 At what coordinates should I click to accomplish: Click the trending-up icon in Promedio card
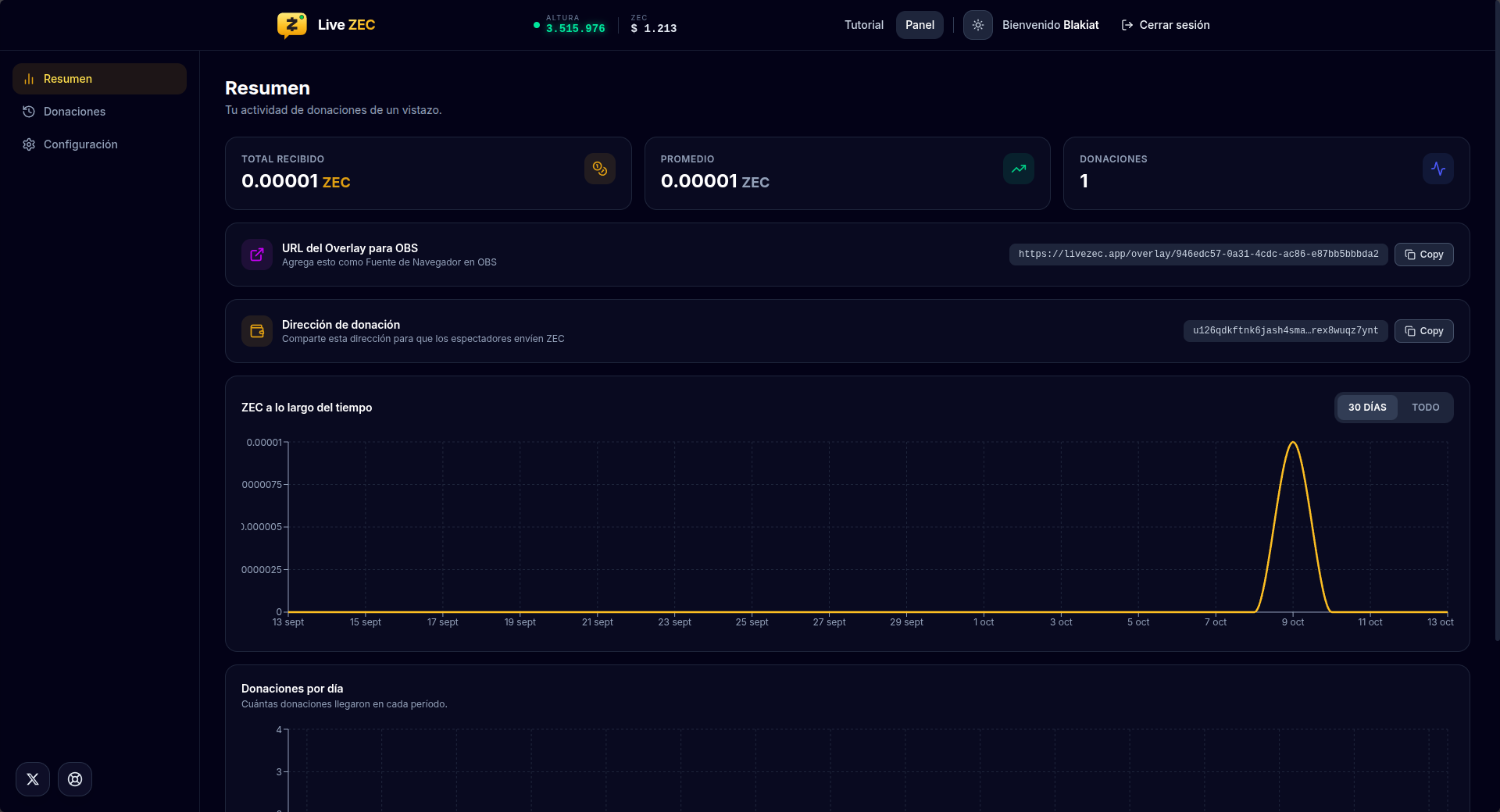(1019, 169)
